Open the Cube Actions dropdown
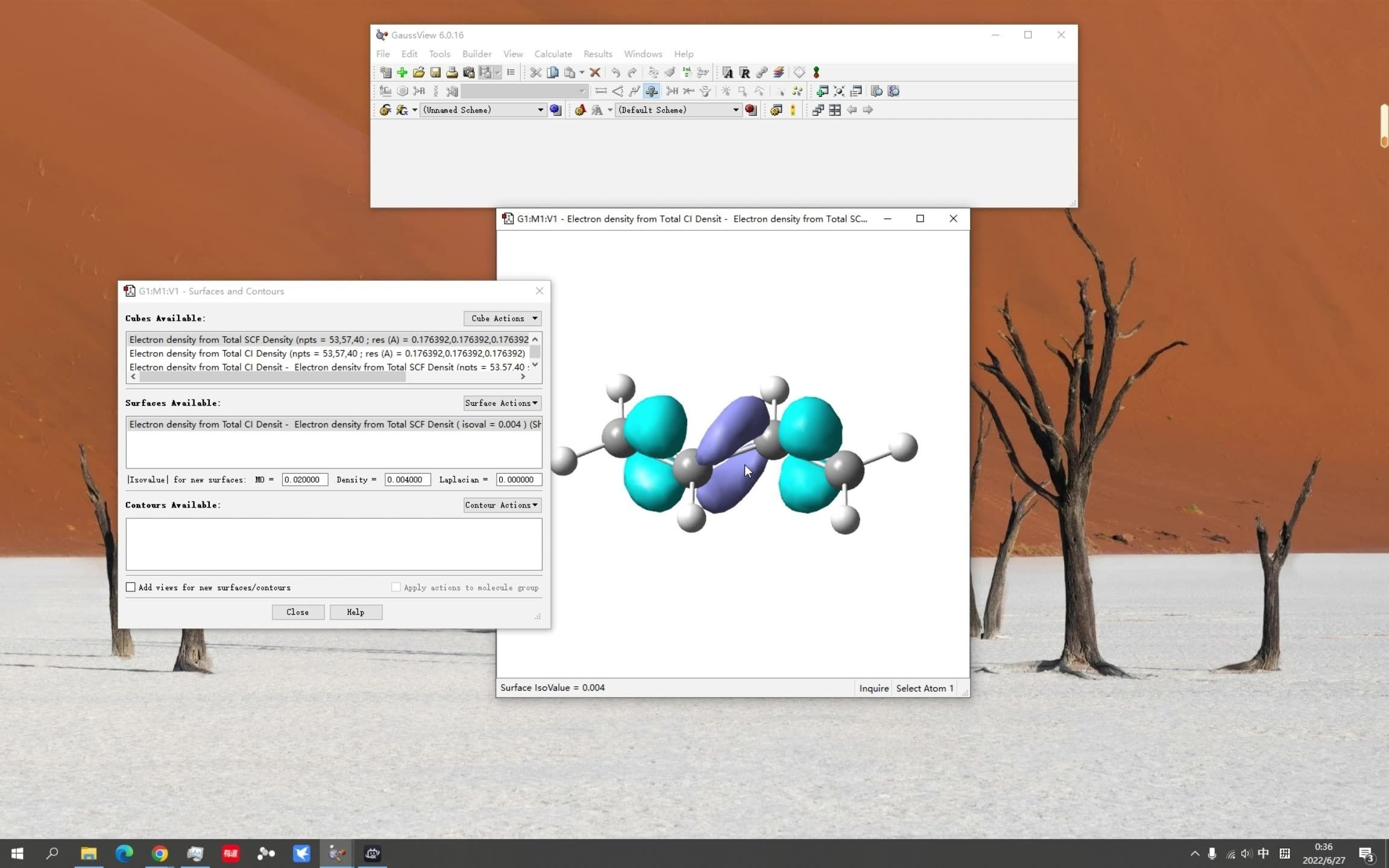Screen dimensions: 1389x868 click(x=502, y=318)
